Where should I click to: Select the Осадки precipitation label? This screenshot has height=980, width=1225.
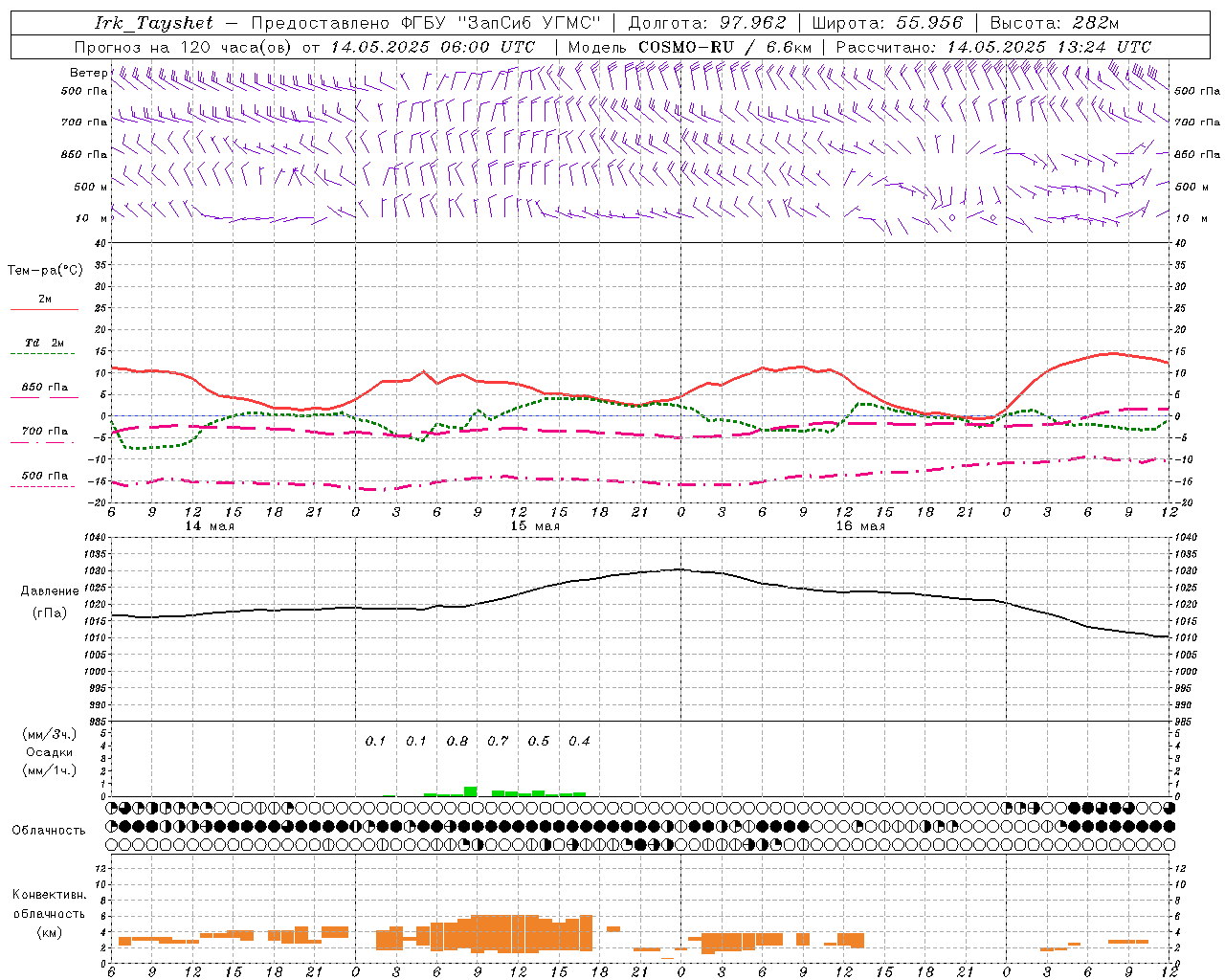click(x=50, y=752)
